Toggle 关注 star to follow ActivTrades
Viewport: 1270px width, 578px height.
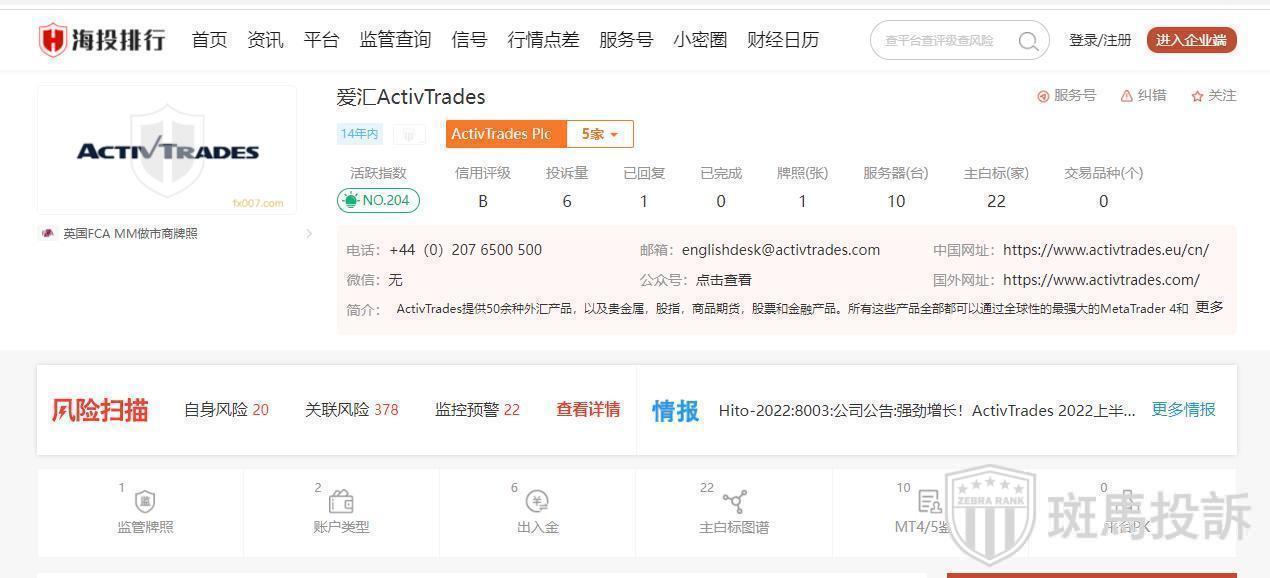[x=1197, y=96]
